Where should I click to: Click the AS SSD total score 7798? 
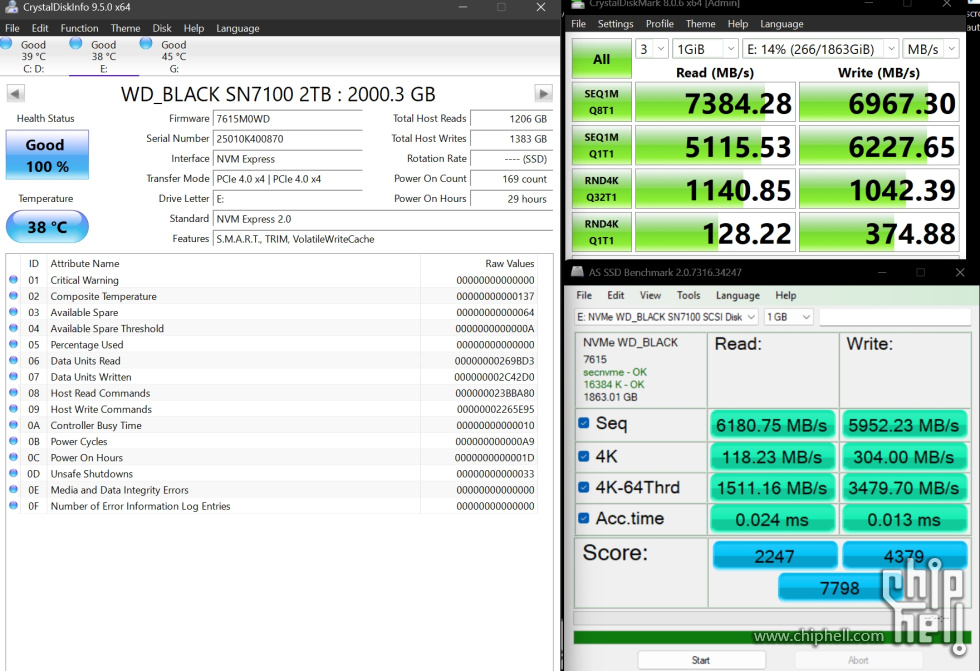click(839, 588)
